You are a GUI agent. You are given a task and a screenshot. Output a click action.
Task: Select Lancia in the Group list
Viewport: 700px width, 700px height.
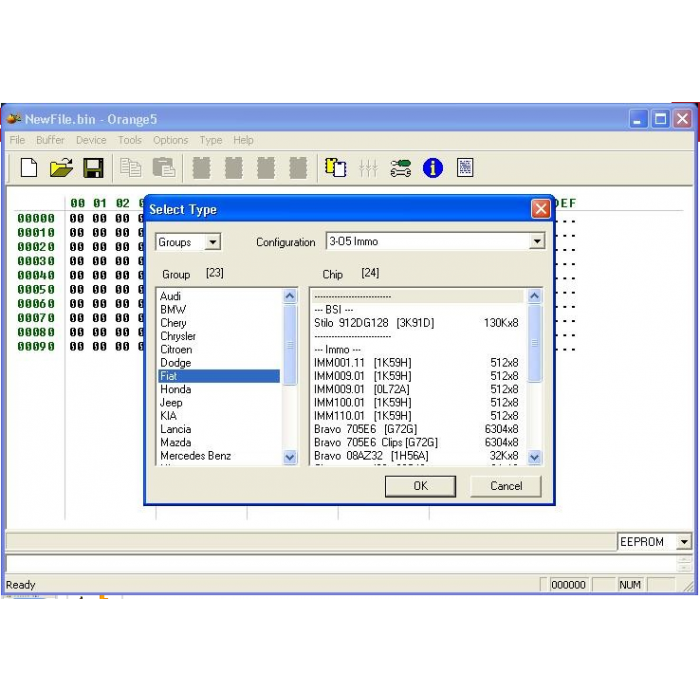(219, 429)
